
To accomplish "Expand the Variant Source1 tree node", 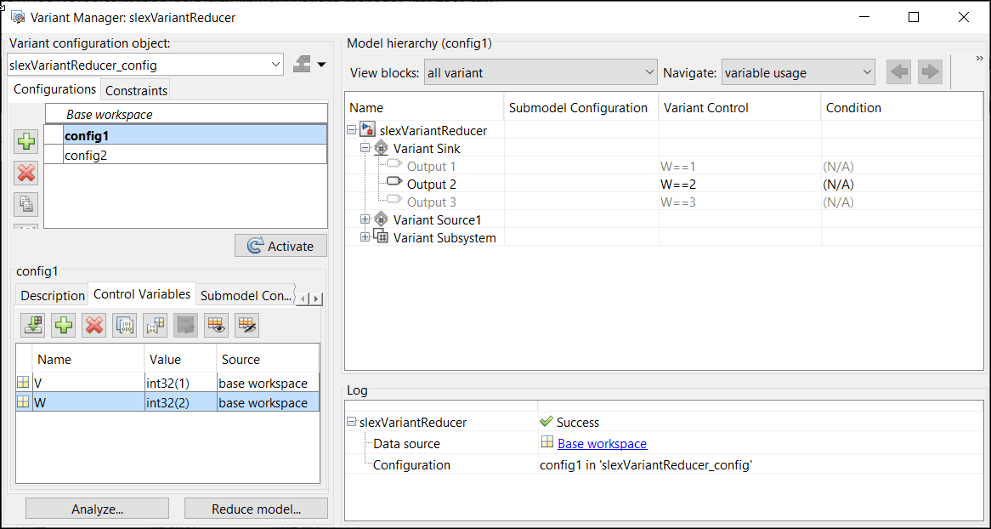I will 366,219.
